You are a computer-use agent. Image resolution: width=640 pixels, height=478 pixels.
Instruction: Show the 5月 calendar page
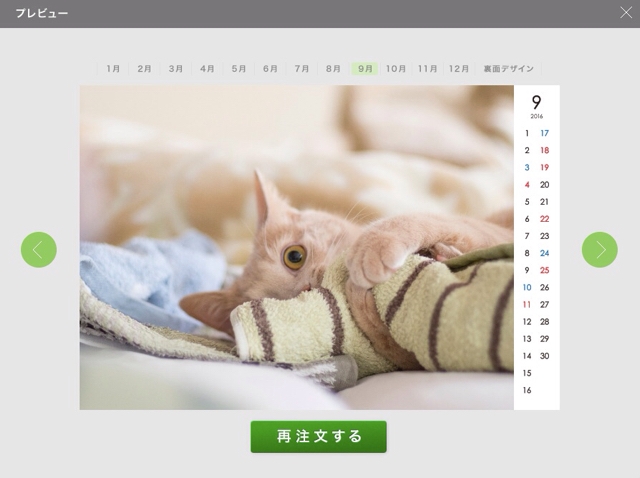coord(239,69)
